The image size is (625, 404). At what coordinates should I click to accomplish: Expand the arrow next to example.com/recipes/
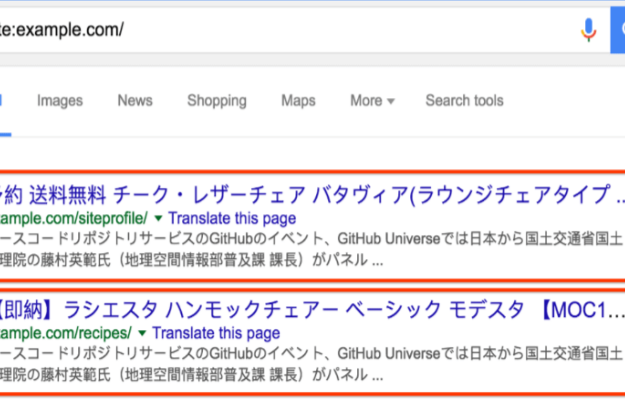[142, 333]
